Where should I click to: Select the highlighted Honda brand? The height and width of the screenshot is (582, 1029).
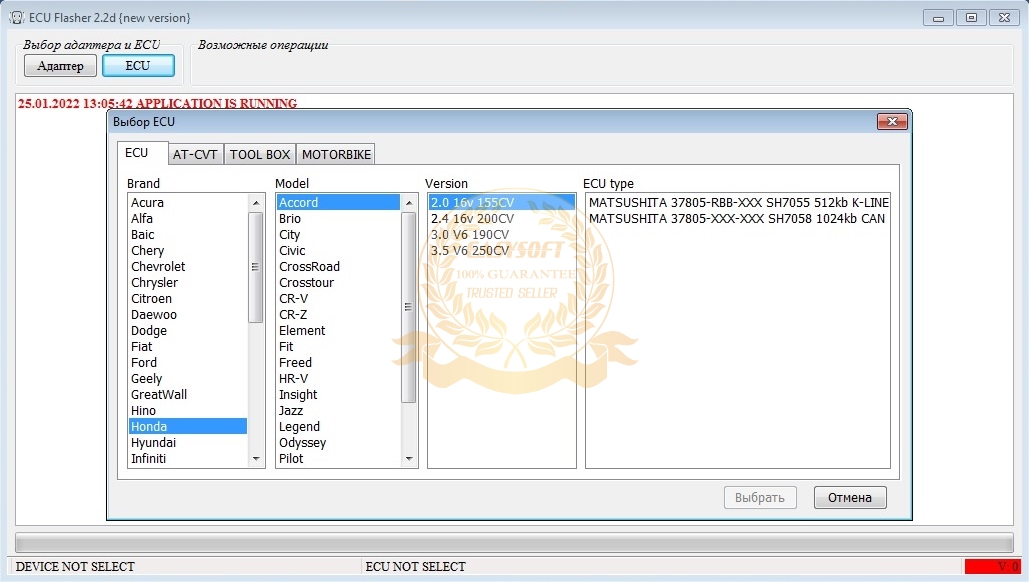tap(188, 426)
